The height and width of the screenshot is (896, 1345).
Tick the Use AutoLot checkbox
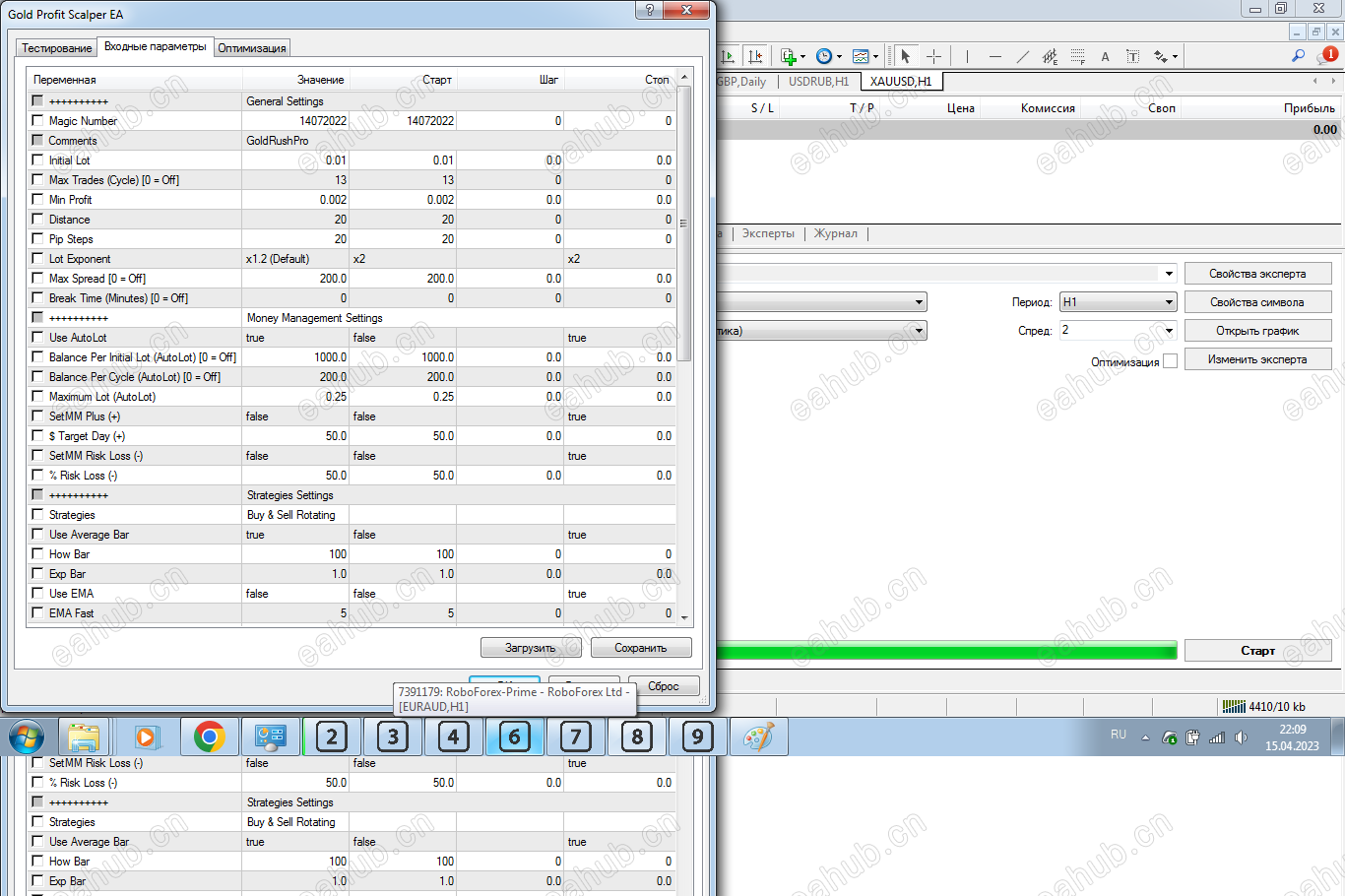37,337
